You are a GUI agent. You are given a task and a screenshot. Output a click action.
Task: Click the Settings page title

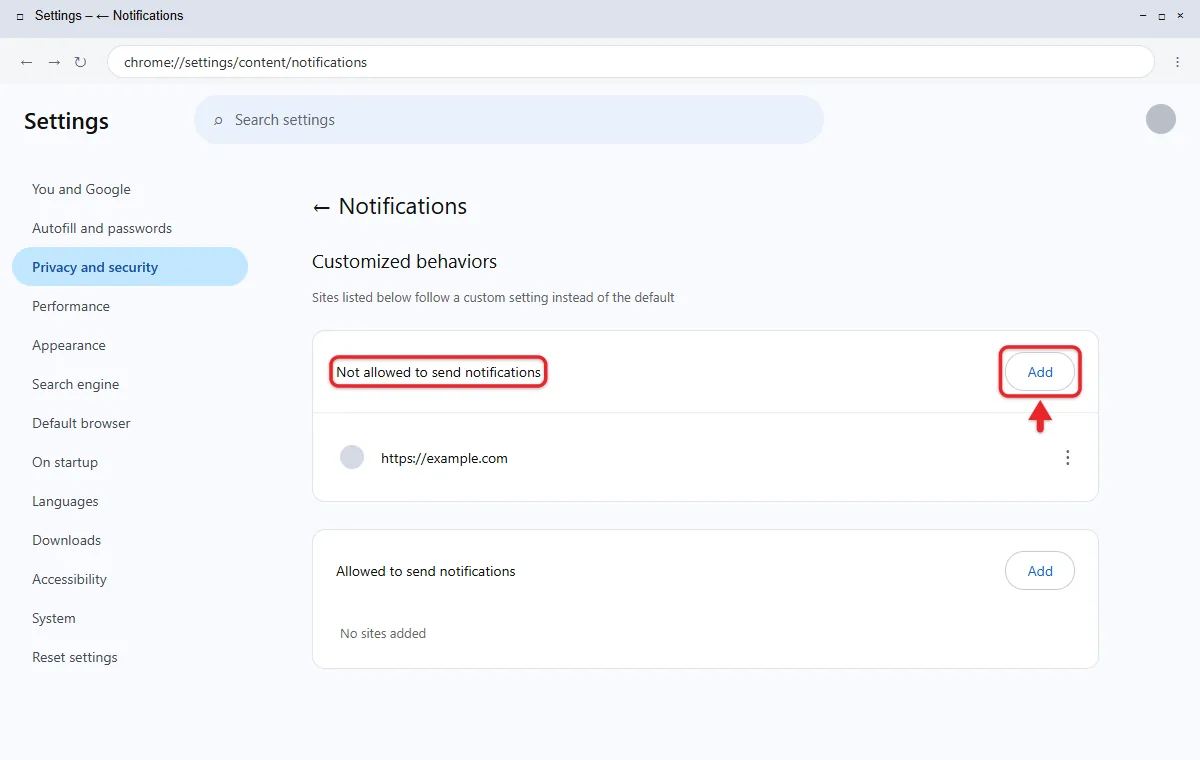[x=66, y=121]
